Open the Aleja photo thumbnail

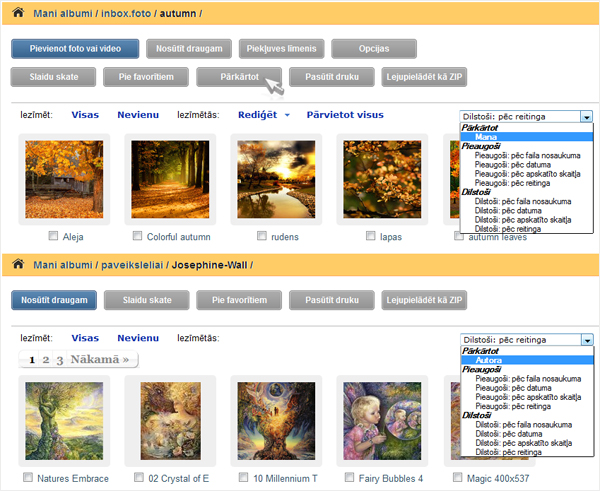click(64, 179)
